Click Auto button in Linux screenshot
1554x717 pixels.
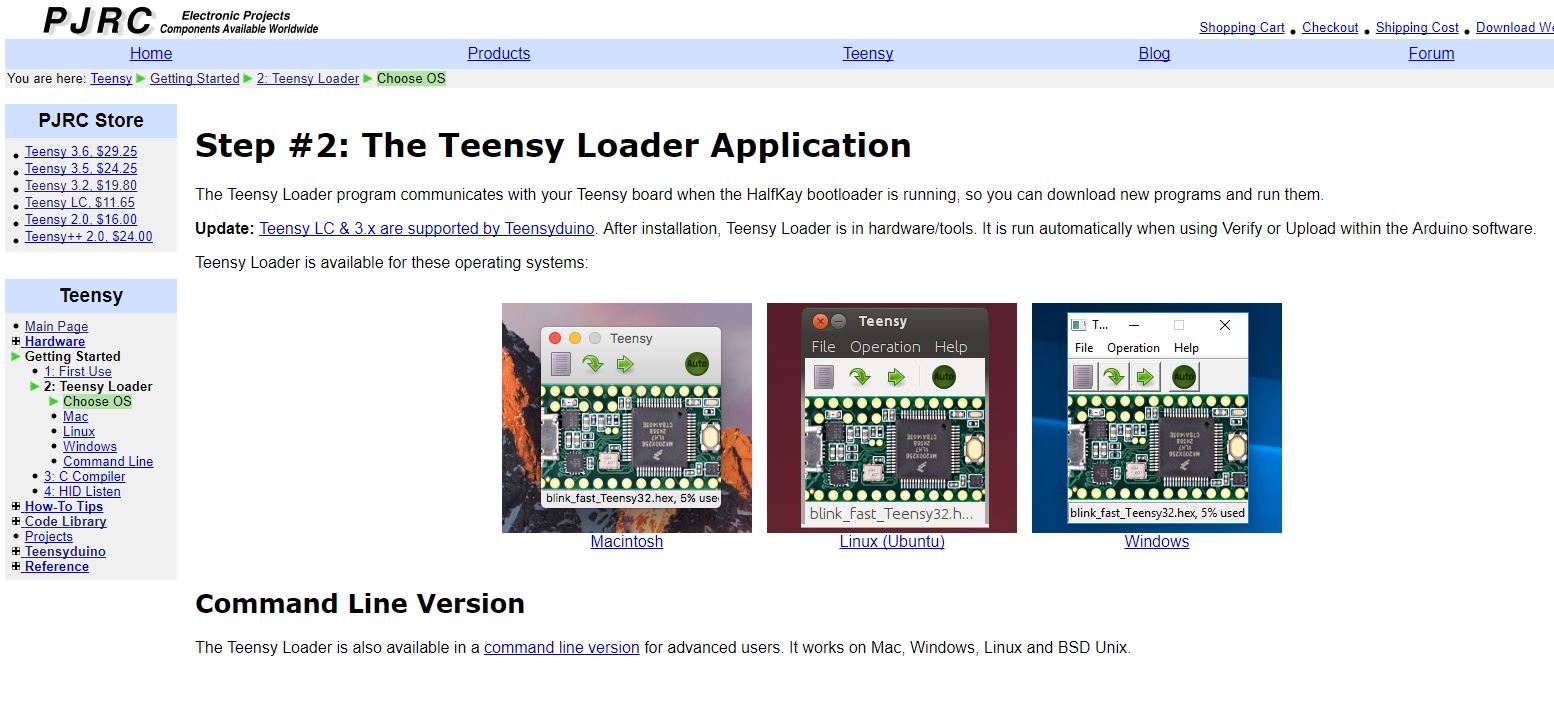[943, 377]
